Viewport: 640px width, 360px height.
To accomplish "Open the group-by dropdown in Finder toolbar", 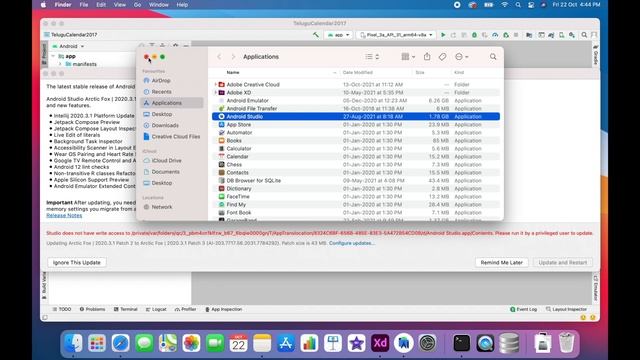I will (408, 57).
